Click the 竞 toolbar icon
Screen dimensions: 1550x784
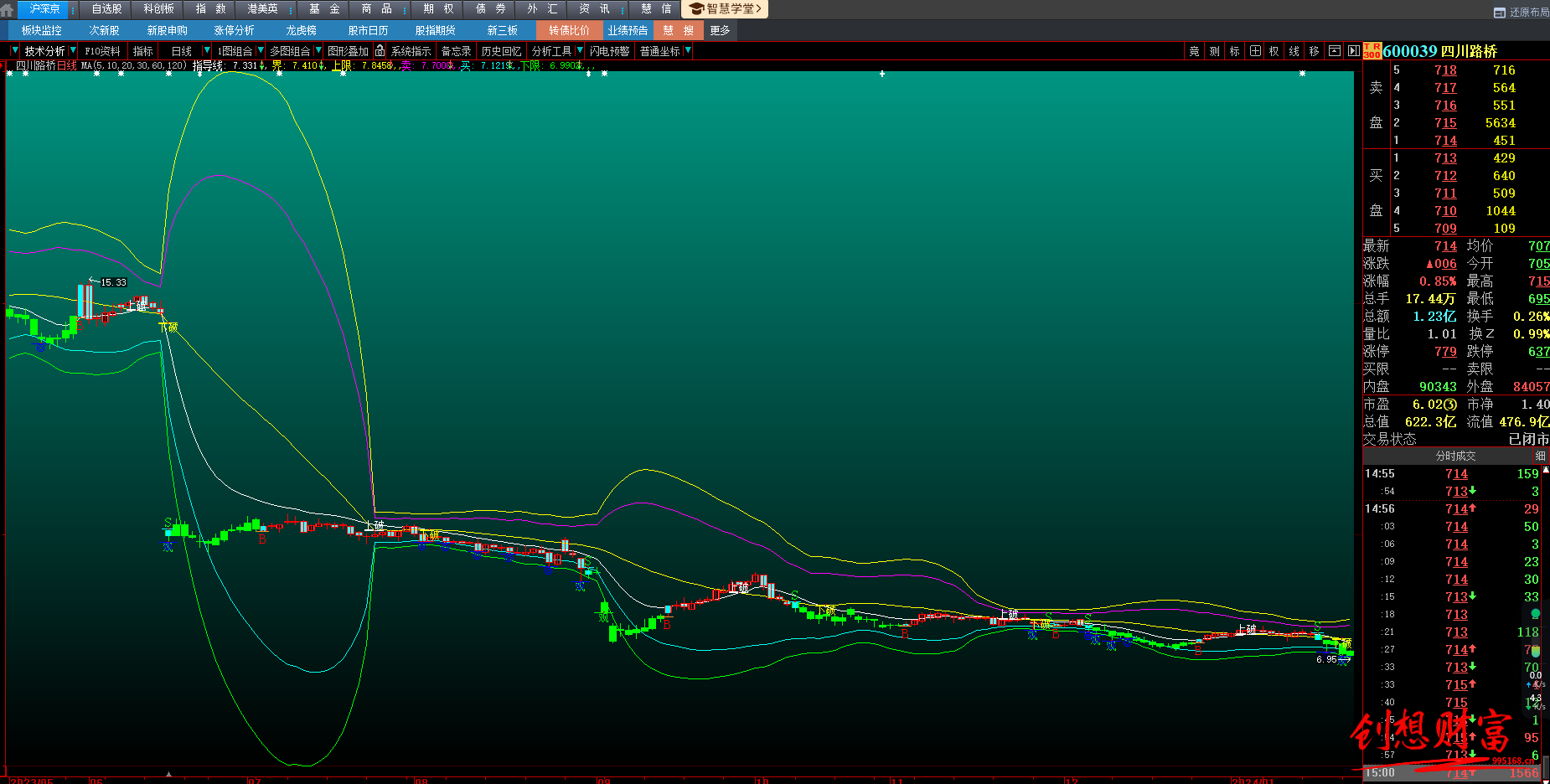pos(1194,51)
